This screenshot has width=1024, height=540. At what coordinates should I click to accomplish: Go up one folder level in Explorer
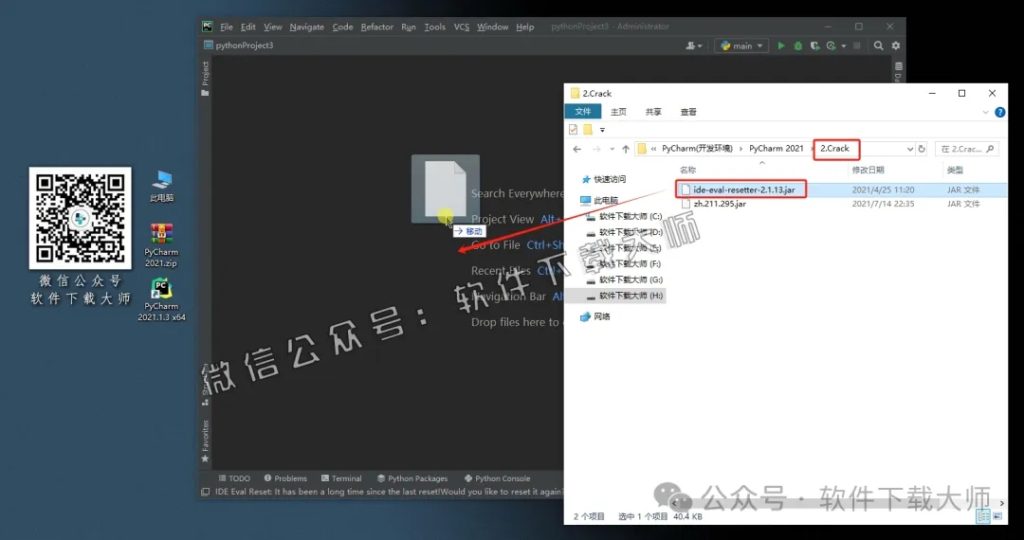click(x=626, y=149)
